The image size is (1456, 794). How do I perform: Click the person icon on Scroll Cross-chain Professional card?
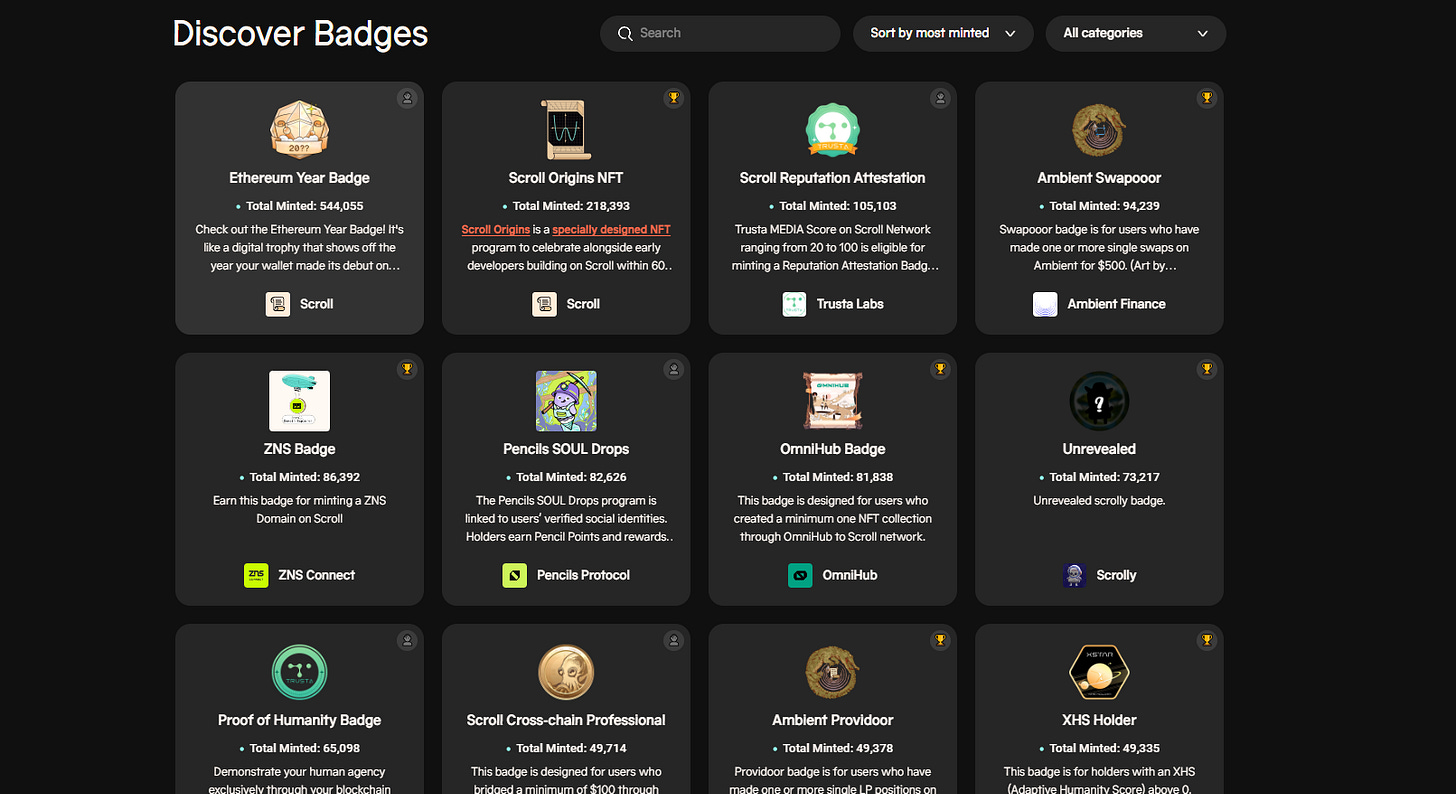point(674,640)
